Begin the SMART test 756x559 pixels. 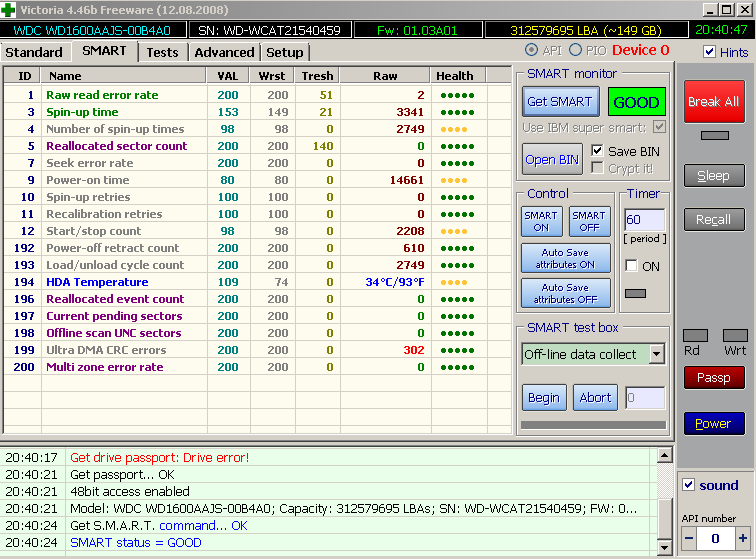tap(544, 397)
